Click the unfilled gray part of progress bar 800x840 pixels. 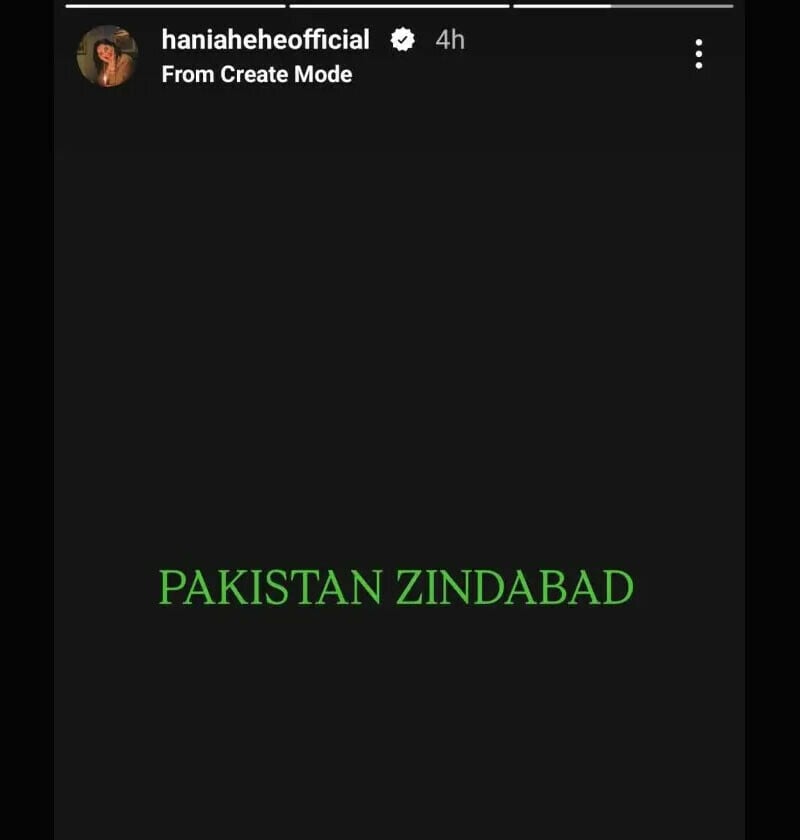[672, 6]
